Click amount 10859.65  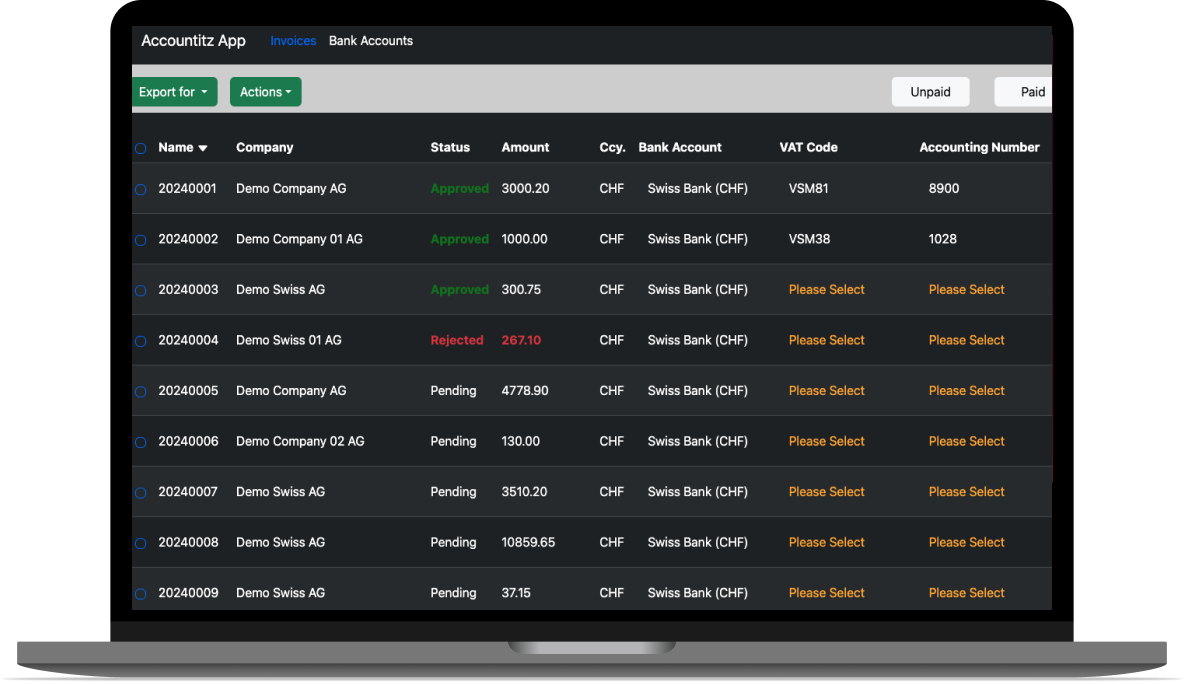(528, 543)
